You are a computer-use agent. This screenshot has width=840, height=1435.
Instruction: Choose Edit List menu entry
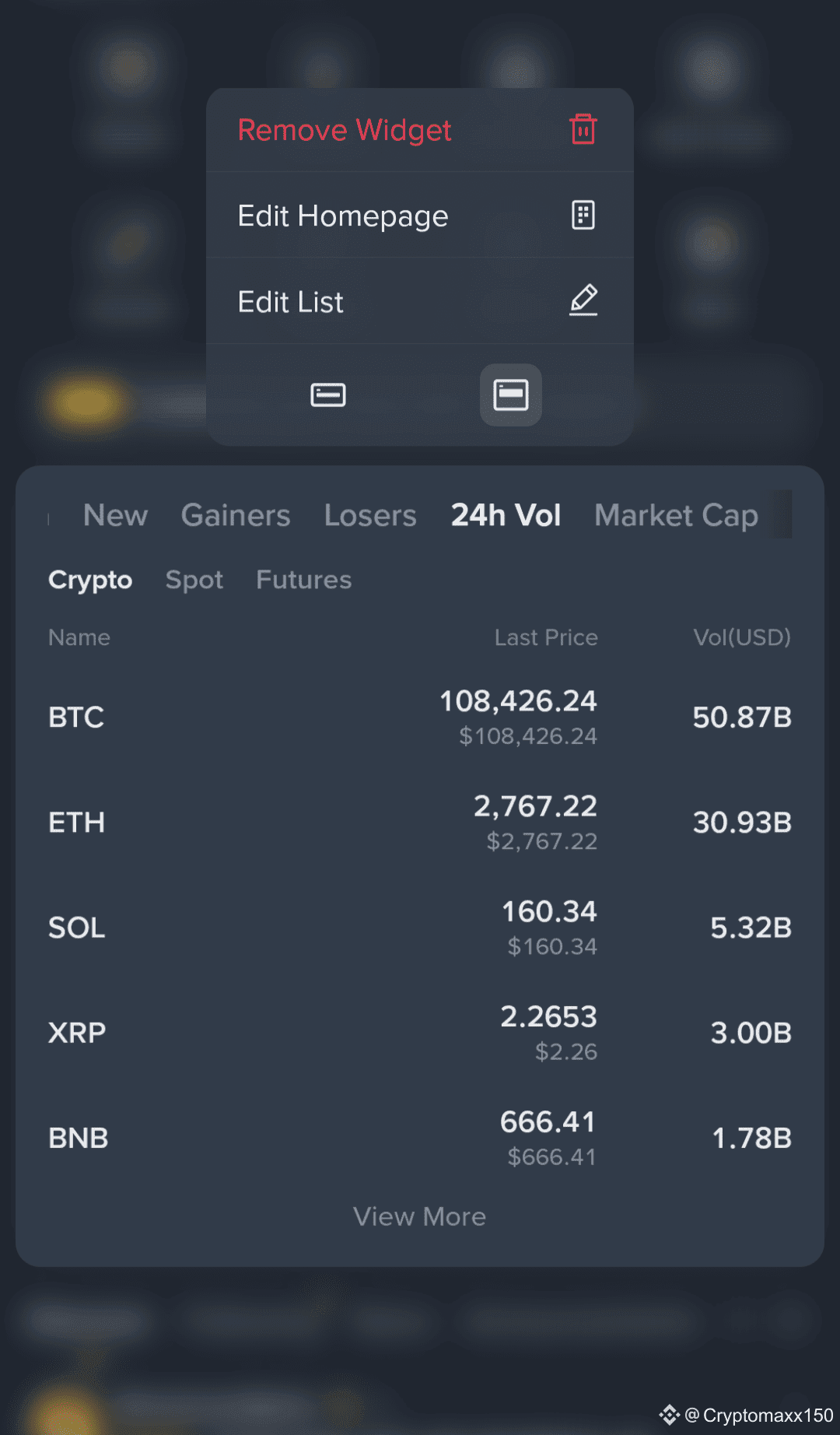(x=420, y=301)
